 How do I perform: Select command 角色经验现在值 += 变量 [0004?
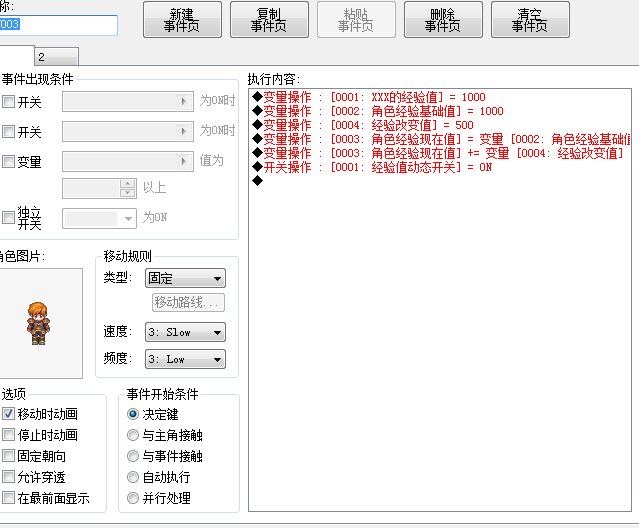438,153
